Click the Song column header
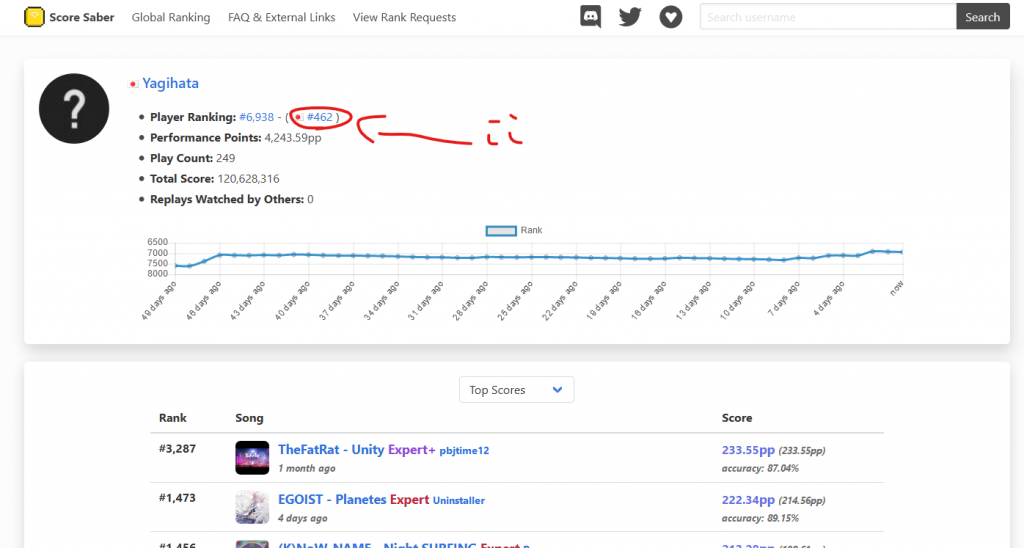The height and width of the screenshot is (548, 1024). click(249, 418)
